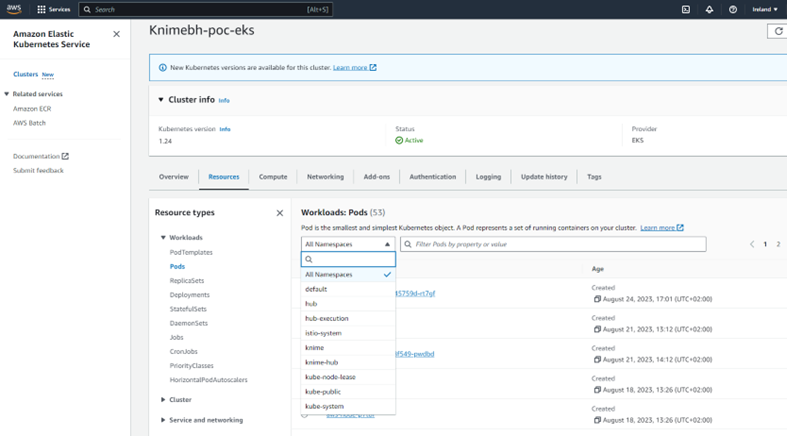Open AWS Batch link
Screen dimensions: 787x436
click(x=29, y=123)
